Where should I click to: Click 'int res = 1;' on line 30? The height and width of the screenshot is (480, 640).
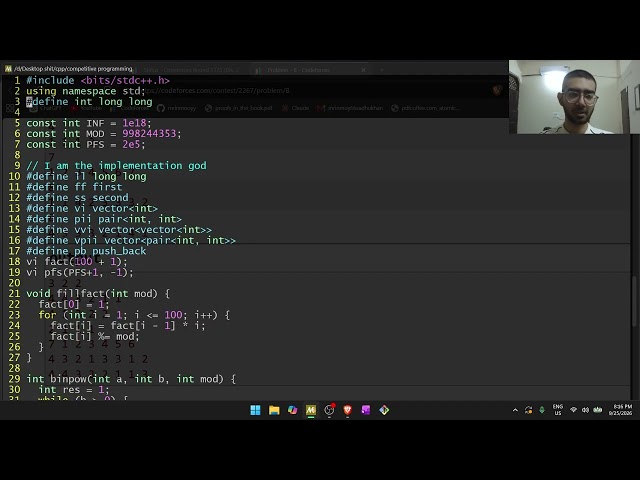coord(74,390)
